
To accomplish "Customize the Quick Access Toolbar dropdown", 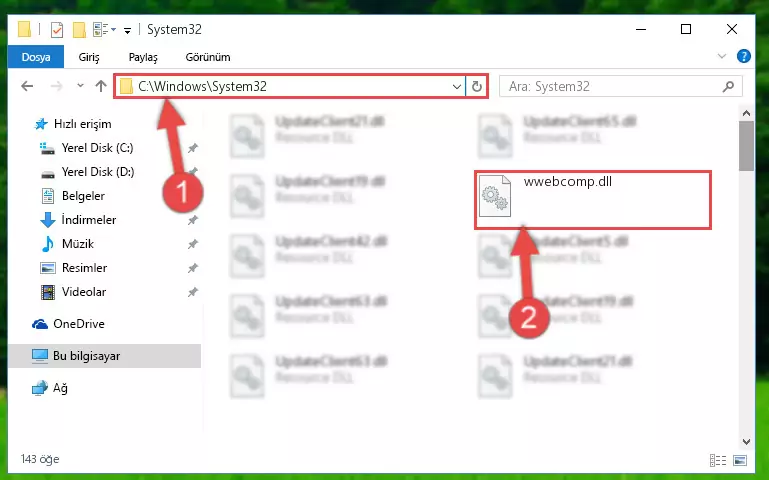I will tap(128, 31).
